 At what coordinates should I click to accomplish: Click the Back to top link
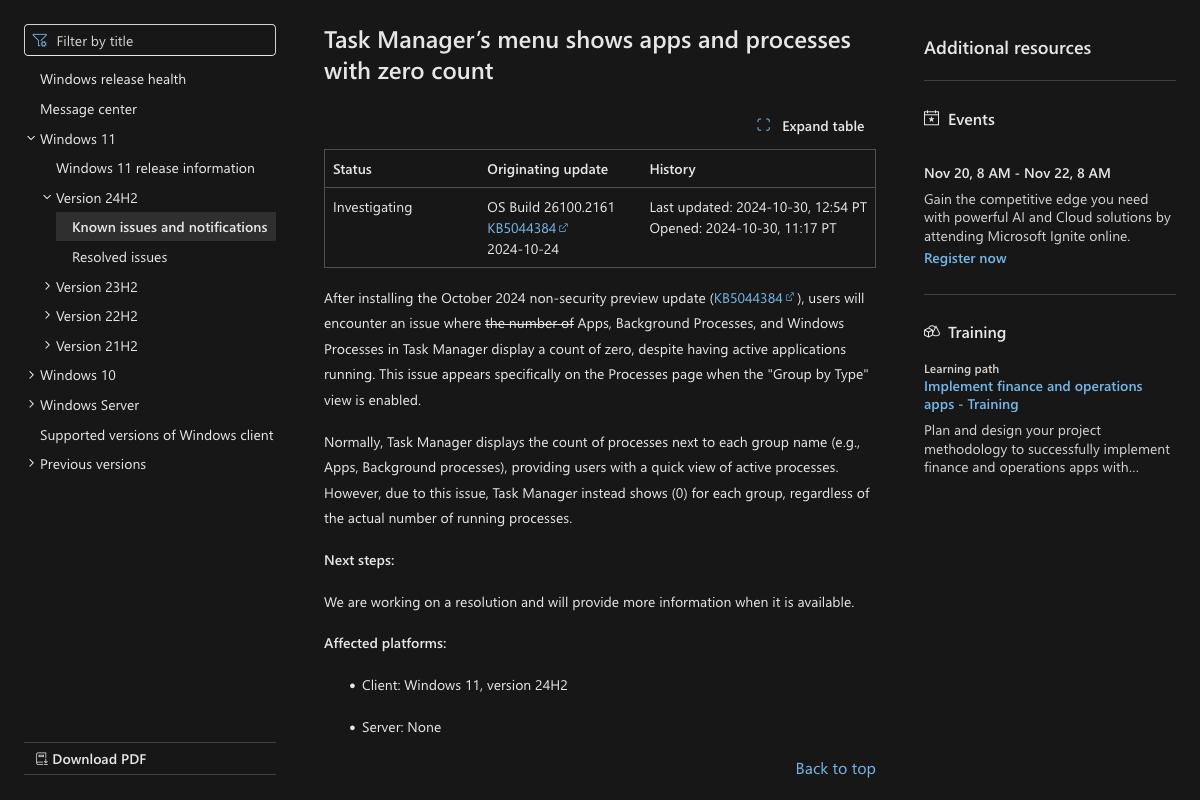click(x=835, y=768)
